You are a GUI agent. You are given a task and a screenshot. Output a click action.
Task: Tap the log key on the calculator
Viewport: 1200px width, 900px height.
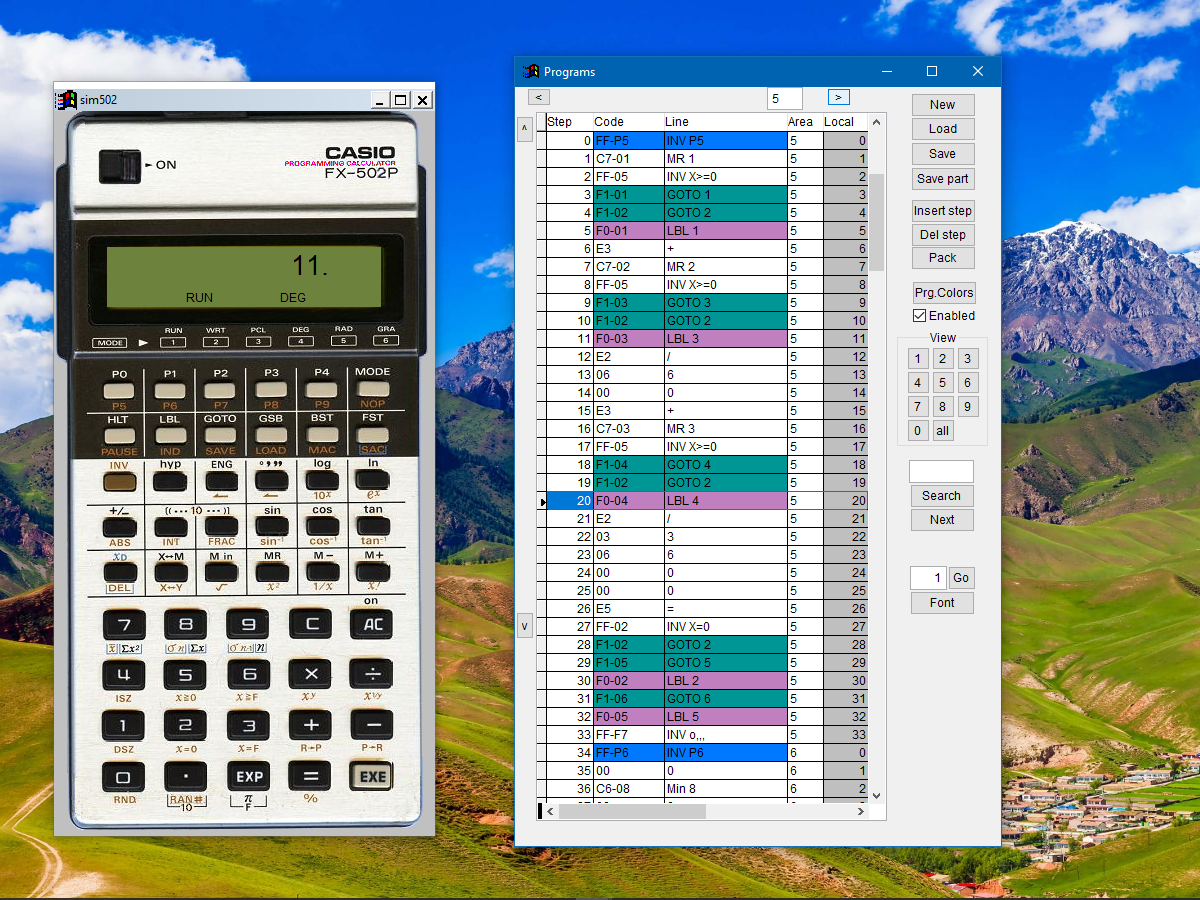click(322, 482)
